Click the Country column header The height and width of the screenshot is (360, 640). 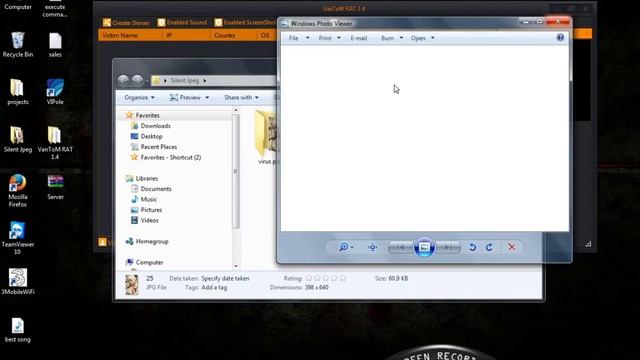click(234, 36)
